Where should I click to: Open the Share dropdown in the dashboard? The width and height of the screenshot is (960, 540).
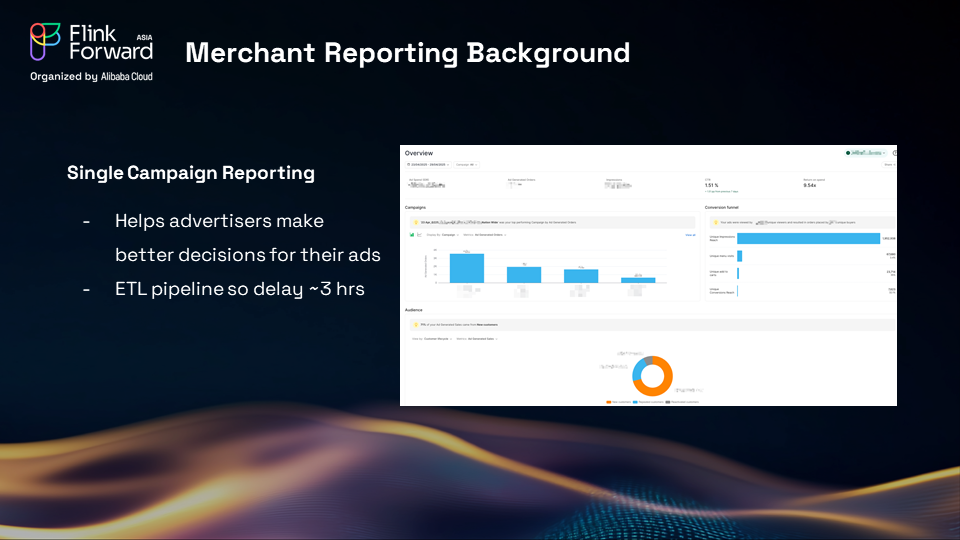[x=890, y=165]
